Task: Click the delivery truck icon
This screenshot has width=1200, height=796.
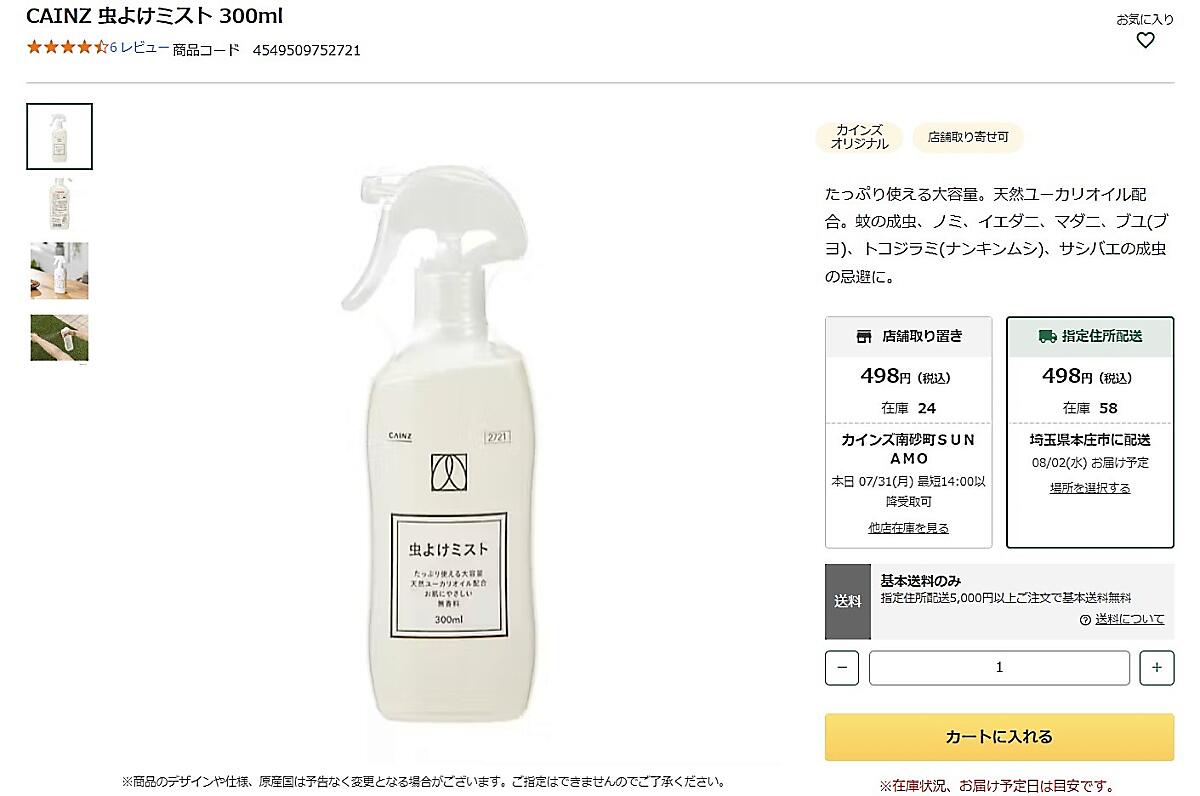Action: (x=1047, y=337)
